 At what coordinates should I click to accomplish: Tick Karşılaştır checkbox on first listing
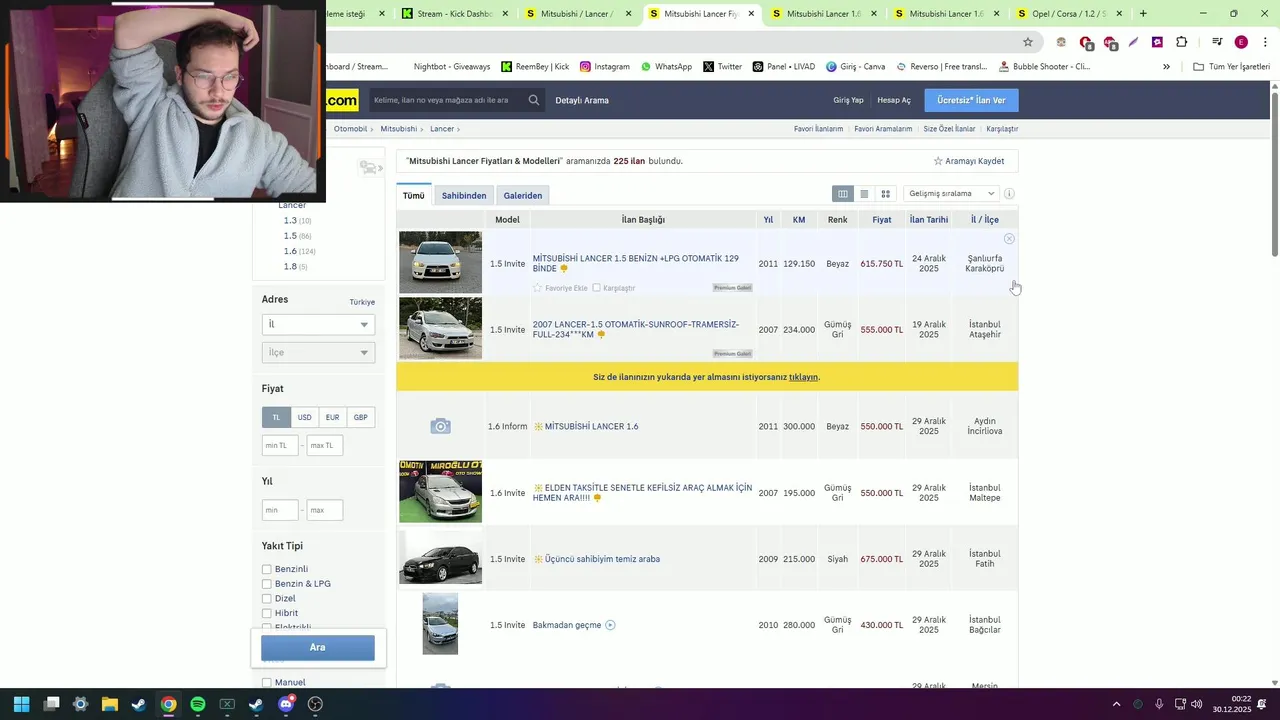pos(597,288)
